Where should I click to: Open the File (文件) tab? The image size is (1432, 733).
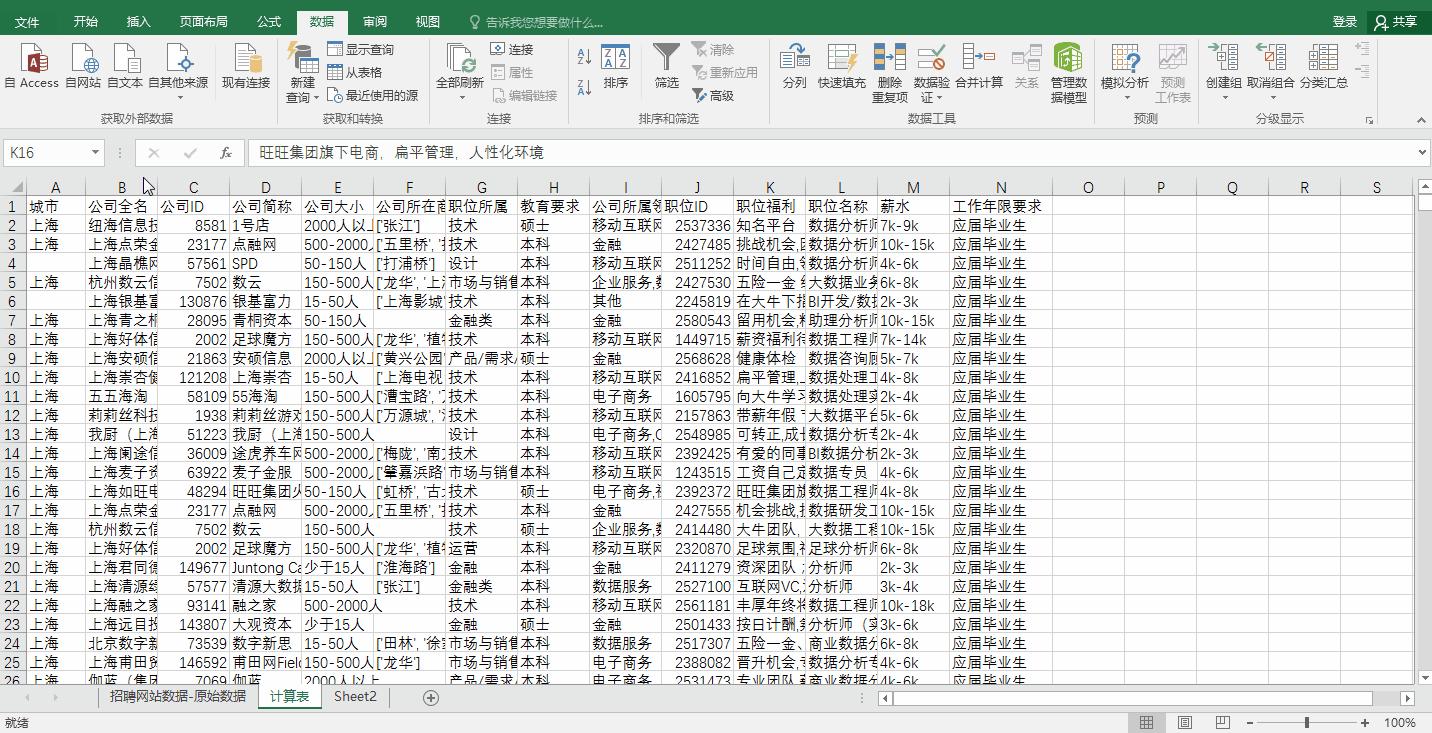tap(27, 21)
